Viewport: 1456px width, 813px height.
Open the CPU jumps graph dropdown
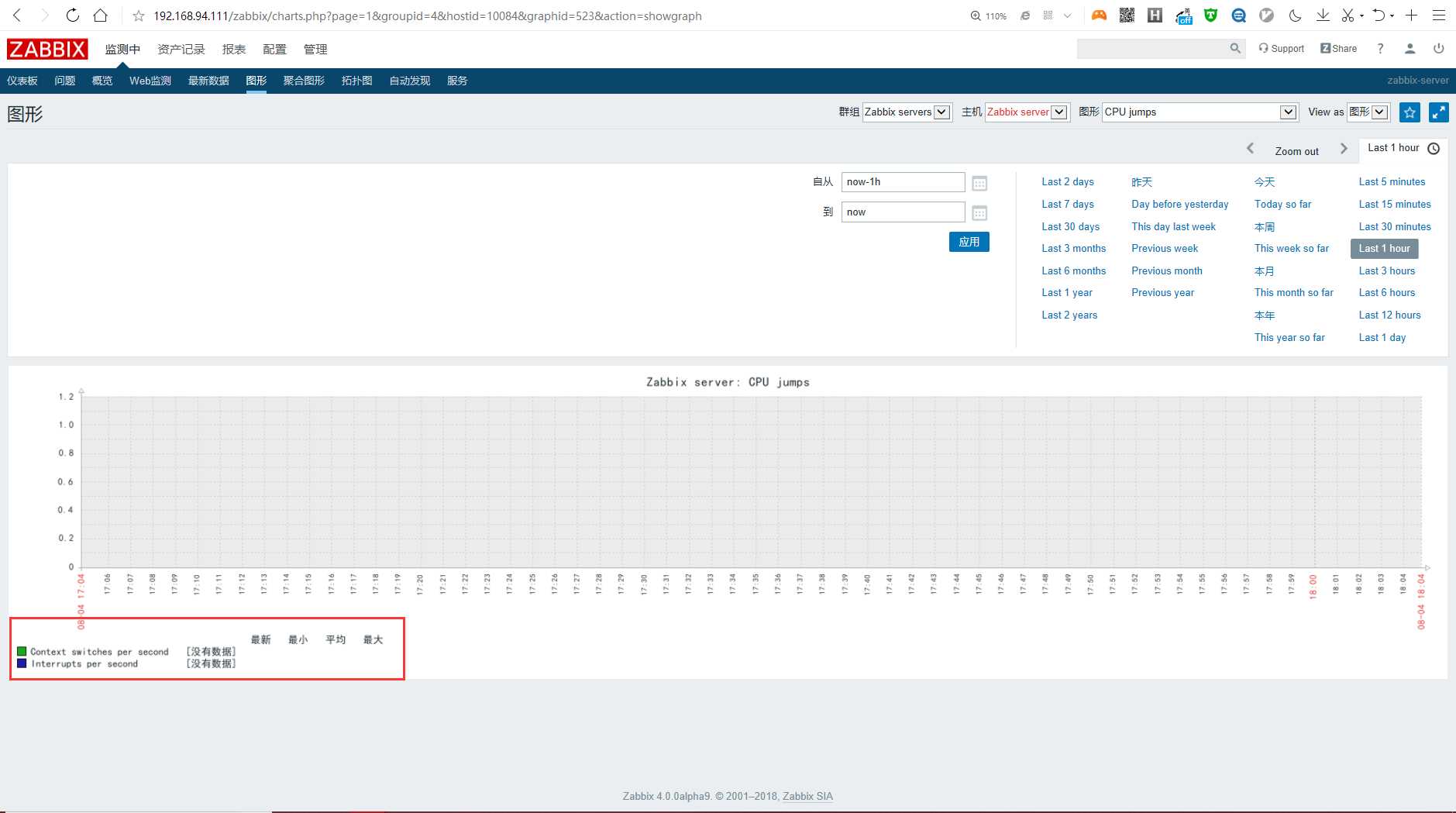1200,112
